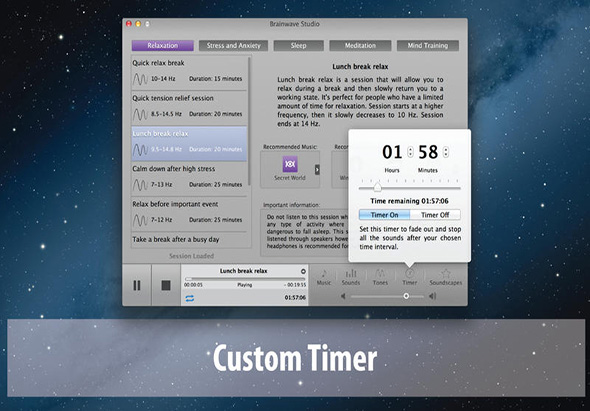Click the session list scrollbar
This screenshot has width=590, height=411.
pyautogui.click(x=249, y=120)
